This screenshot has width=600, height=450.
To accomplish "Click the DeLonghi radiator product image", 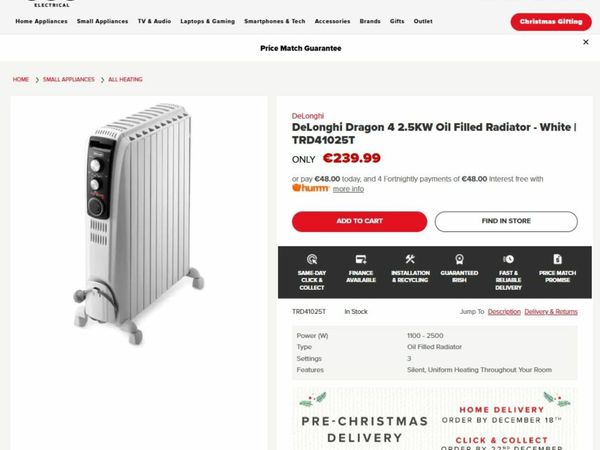I will click(x=139, y=224).
